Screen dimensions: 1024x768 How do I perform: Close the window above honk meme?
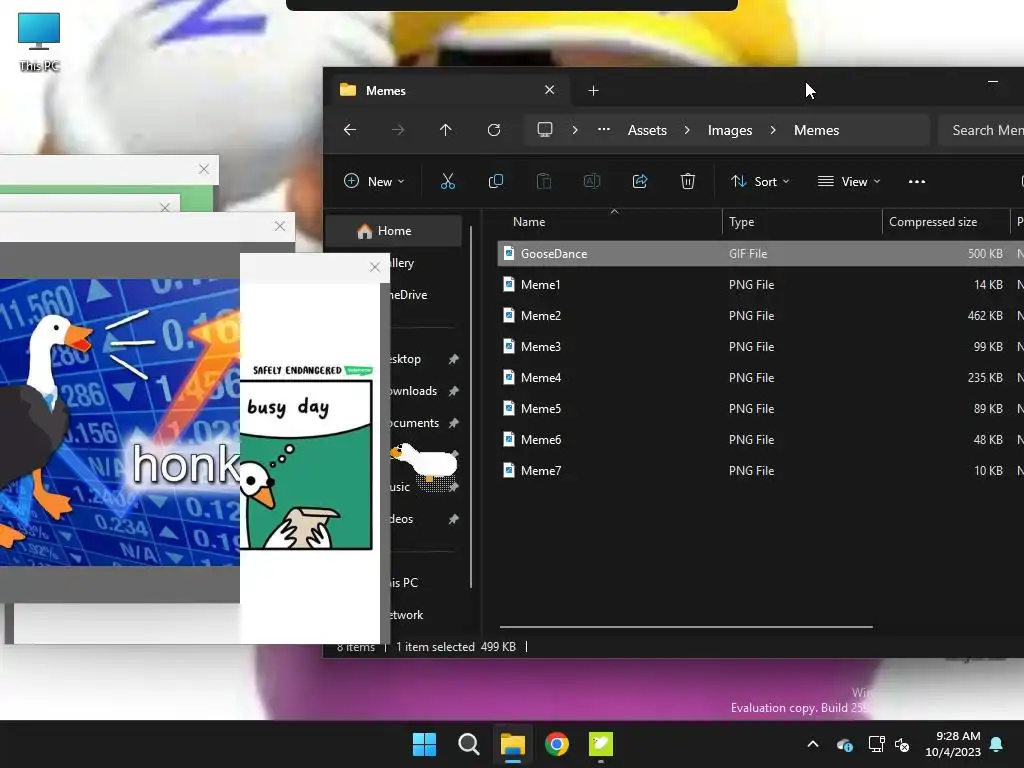[x=280, y=226]
